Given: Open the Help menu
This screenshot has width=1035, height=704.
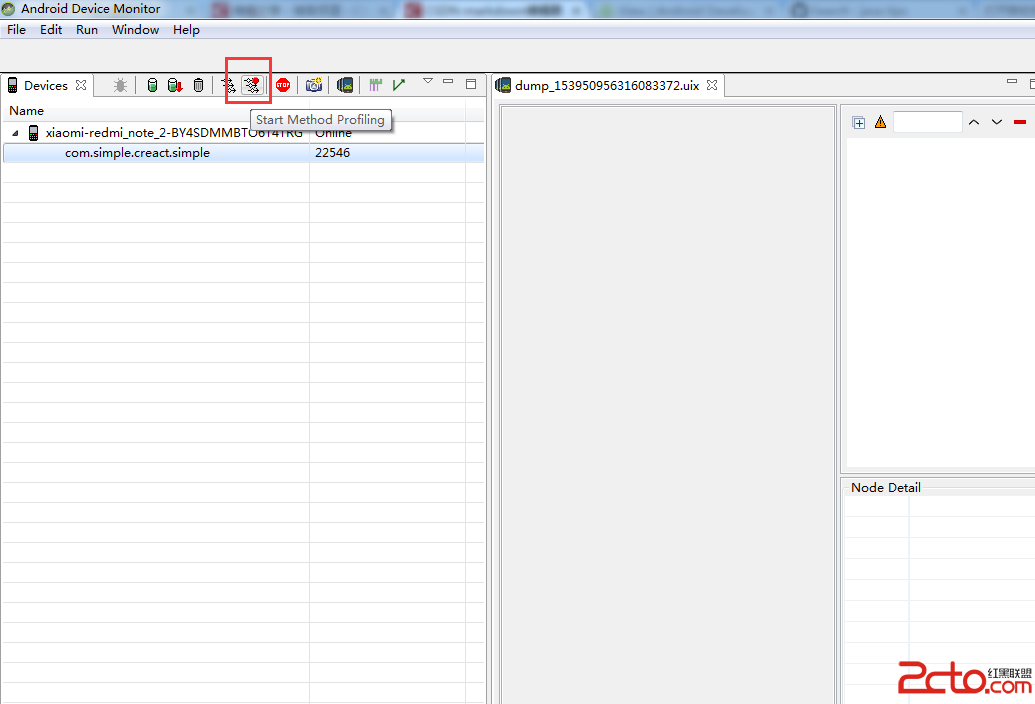Looking at the screenshot, I should point(186,30).
